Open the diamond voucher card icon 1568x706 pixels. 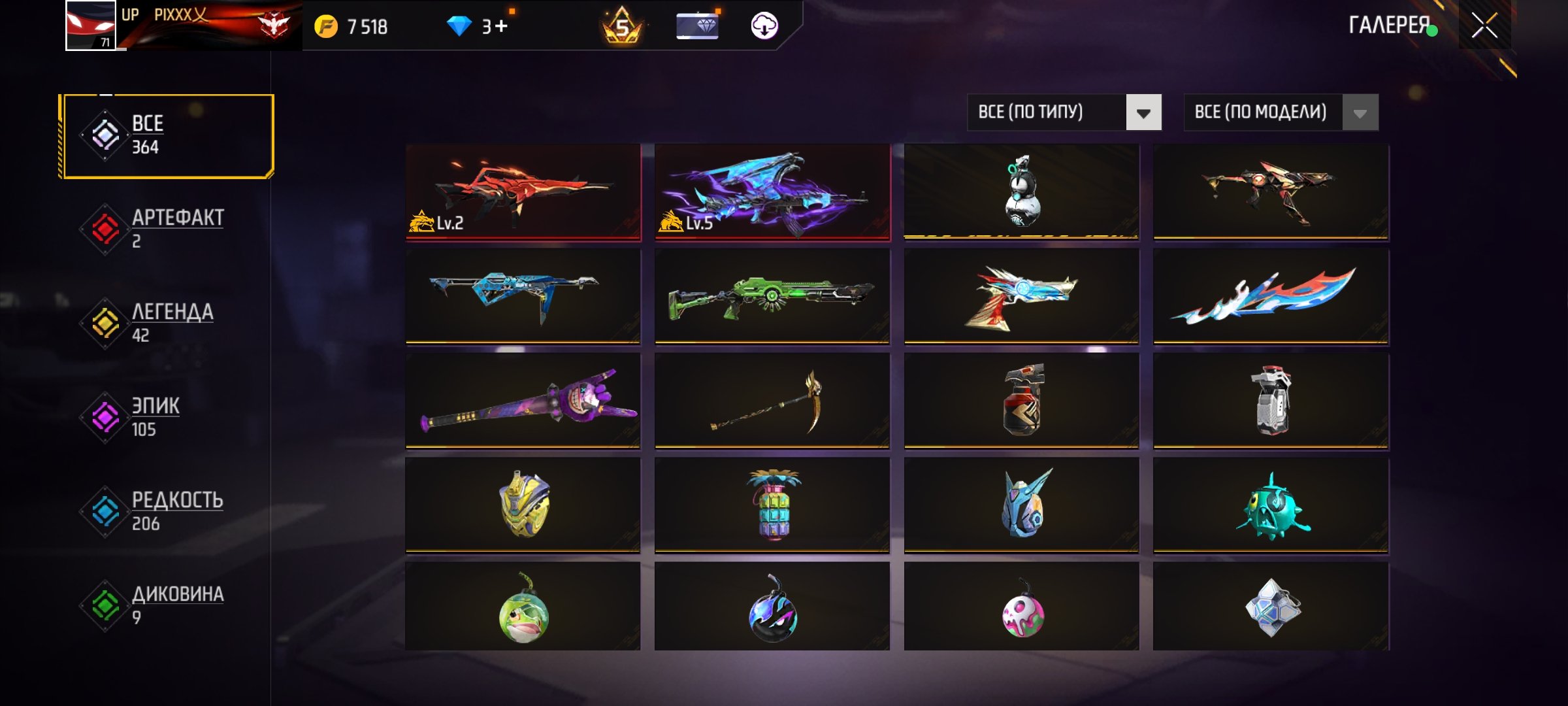(x=697, y=26)
